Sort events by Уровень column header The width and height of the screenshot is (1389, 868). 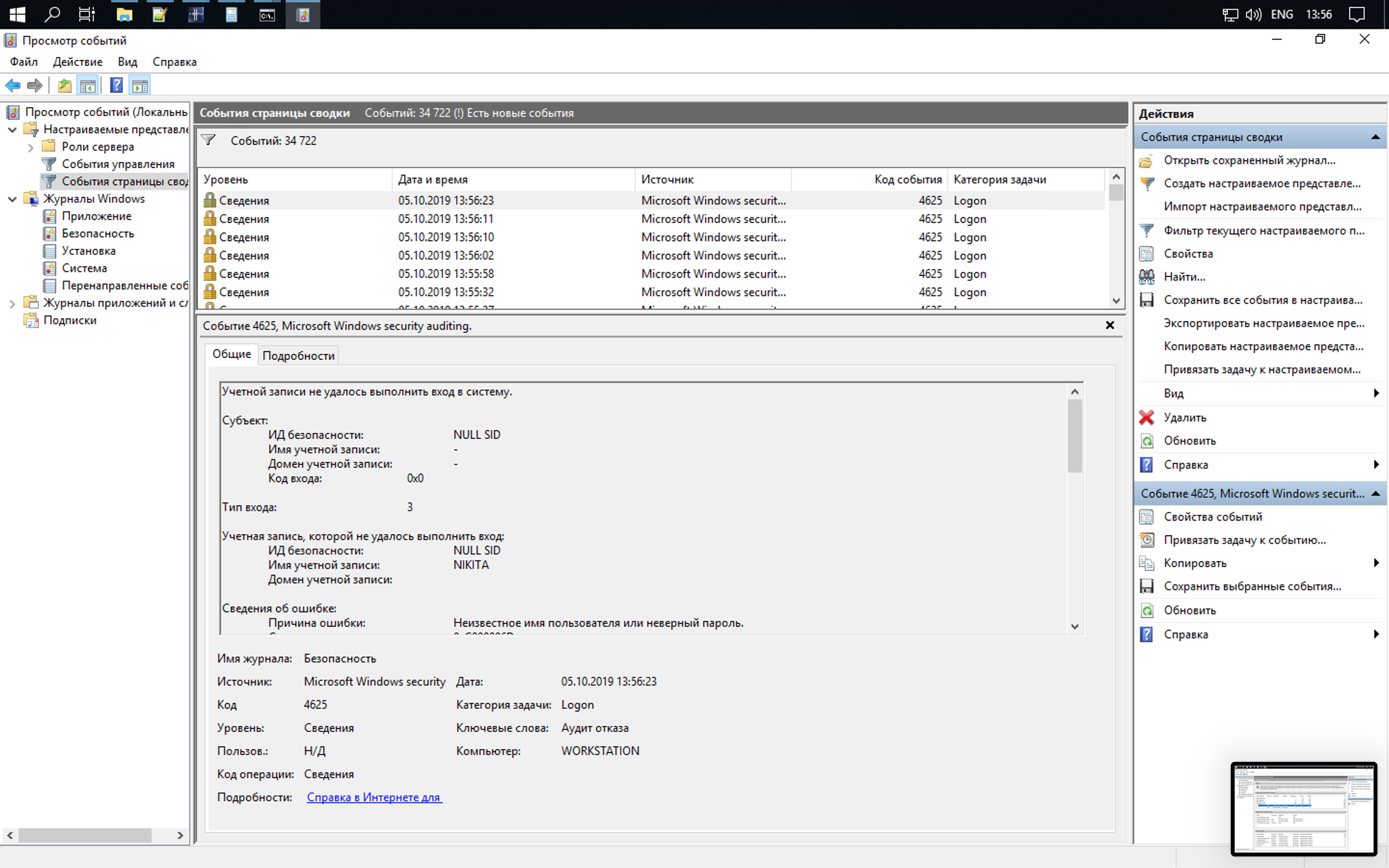click(x=295, y=179)
